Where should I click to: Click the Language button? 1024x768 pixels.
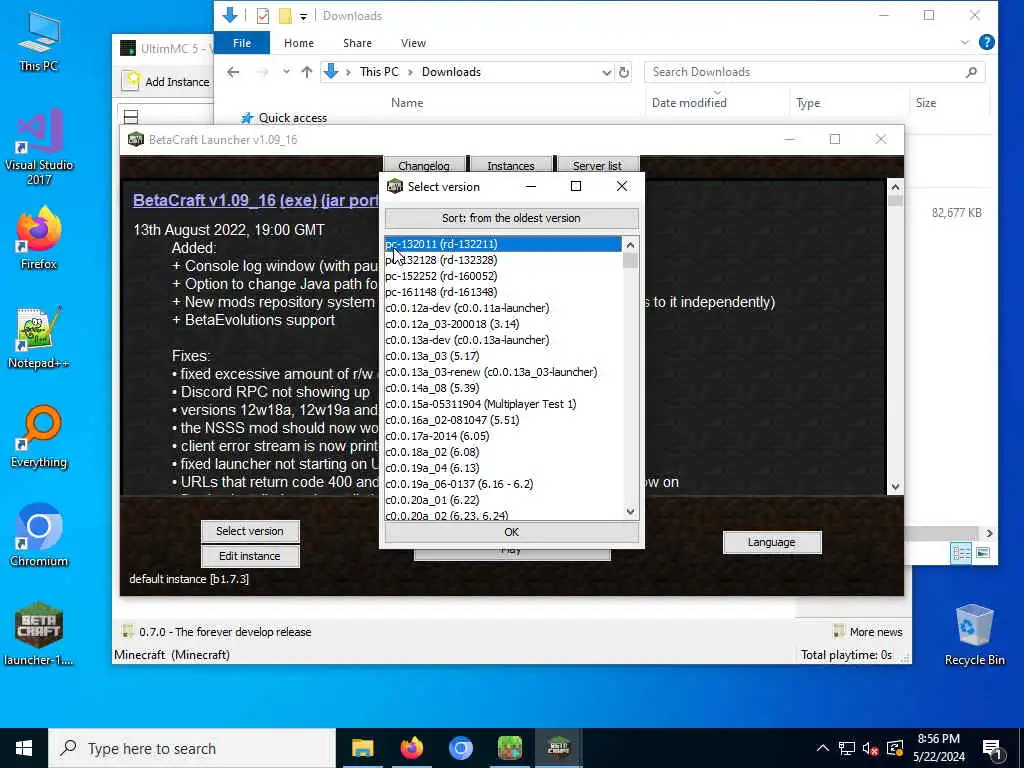pos(772,542)
